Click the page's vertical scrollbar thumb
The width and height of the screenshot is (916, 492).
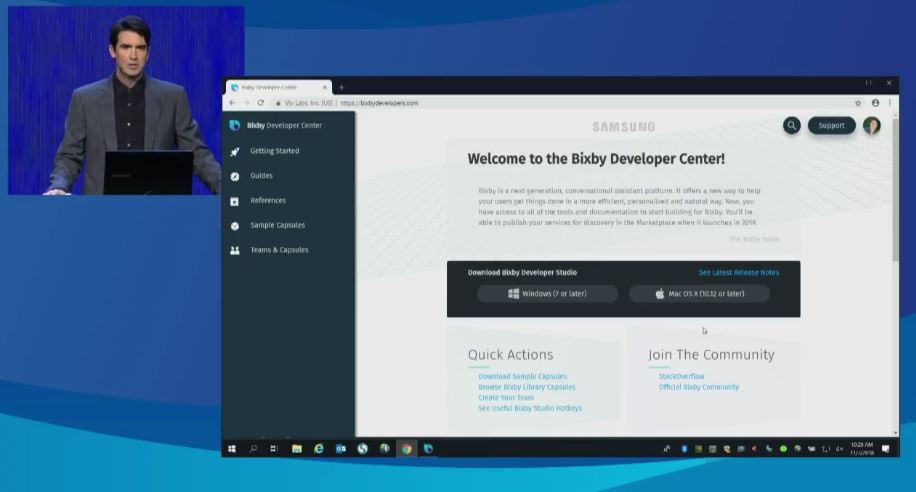896,188
